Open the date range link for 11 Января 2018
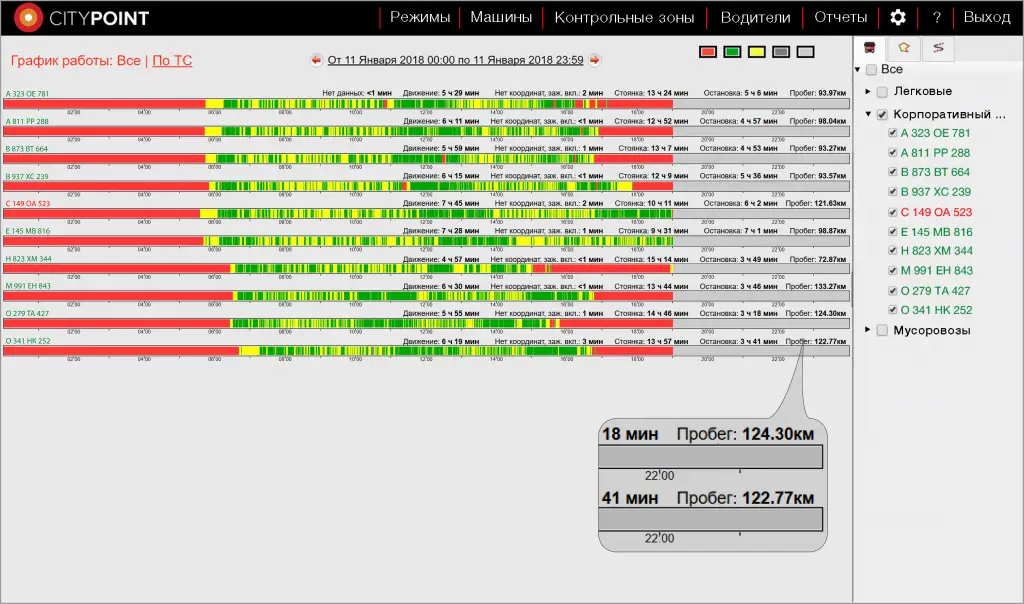1024x604 pixels. tap(455, 60)
